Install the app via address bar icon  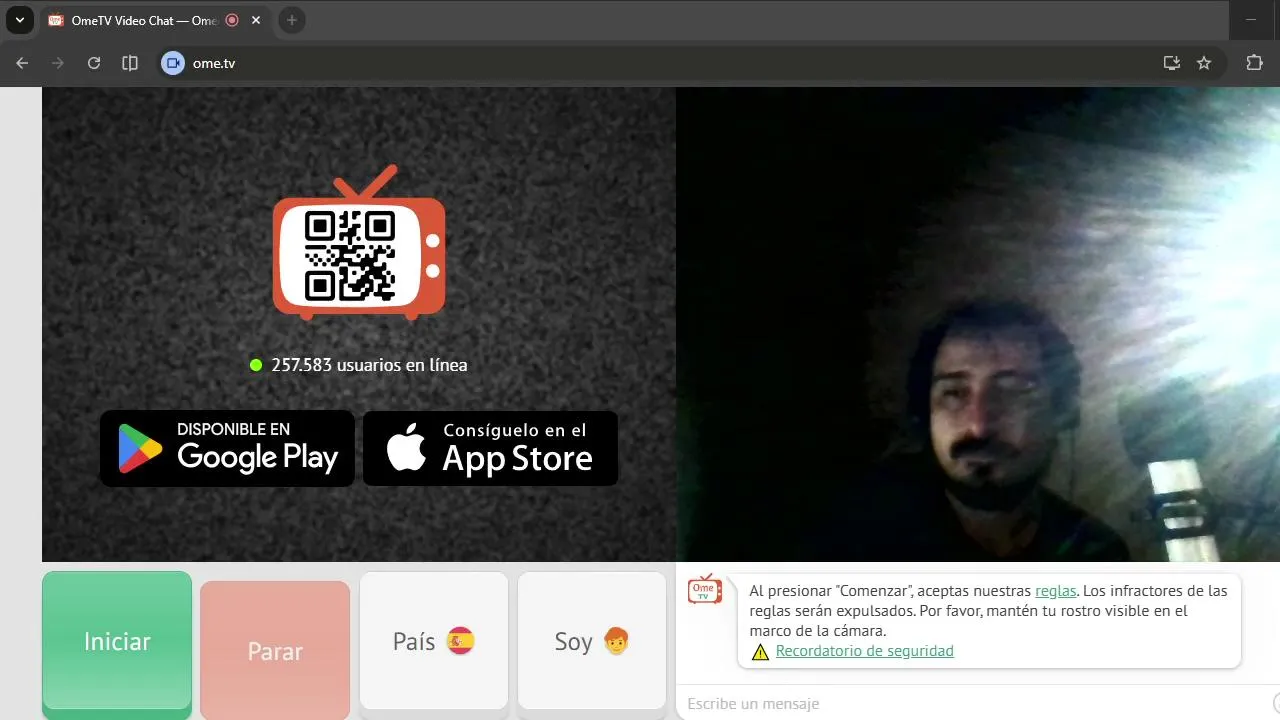[x=1172, y=63]
